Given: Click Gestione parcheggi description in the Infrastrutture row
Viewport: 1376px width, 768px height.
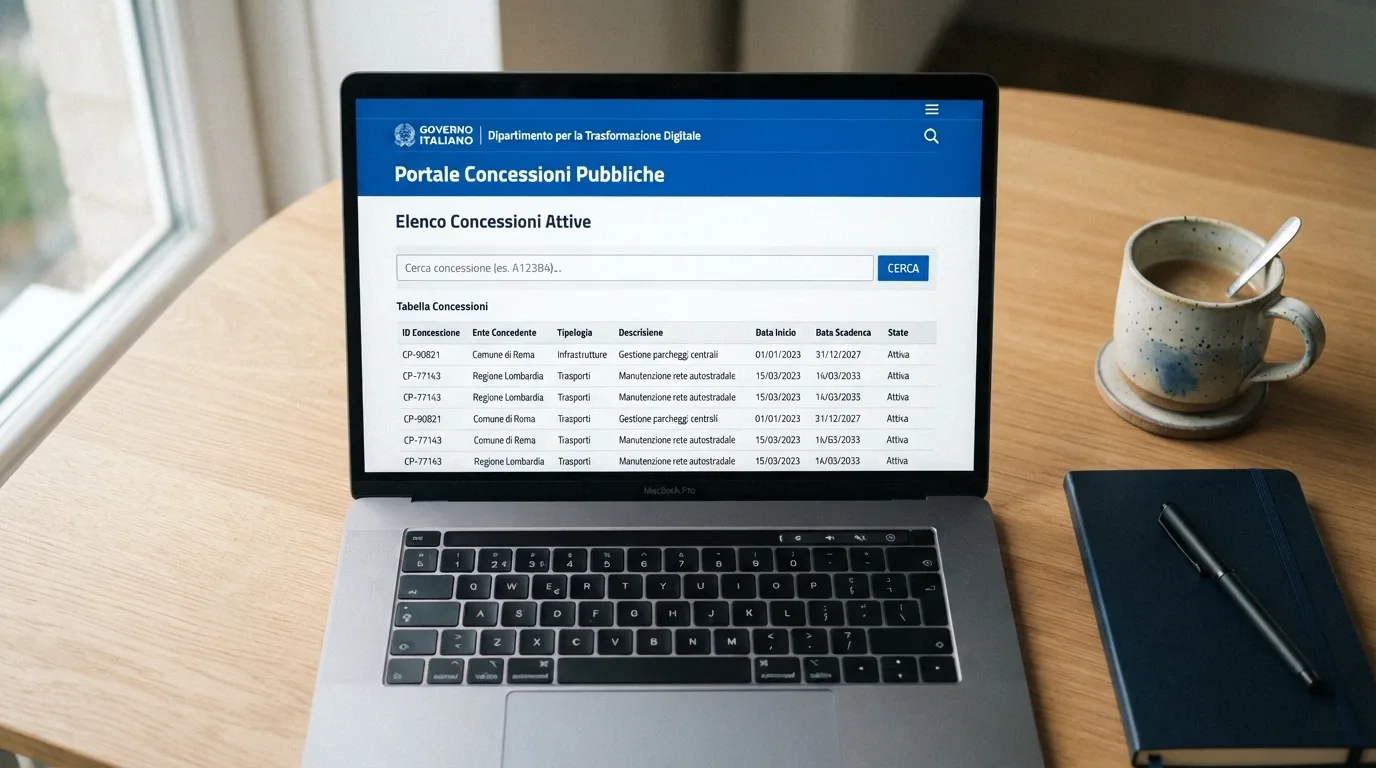Looking at the screenshot, I should [668, 355].
